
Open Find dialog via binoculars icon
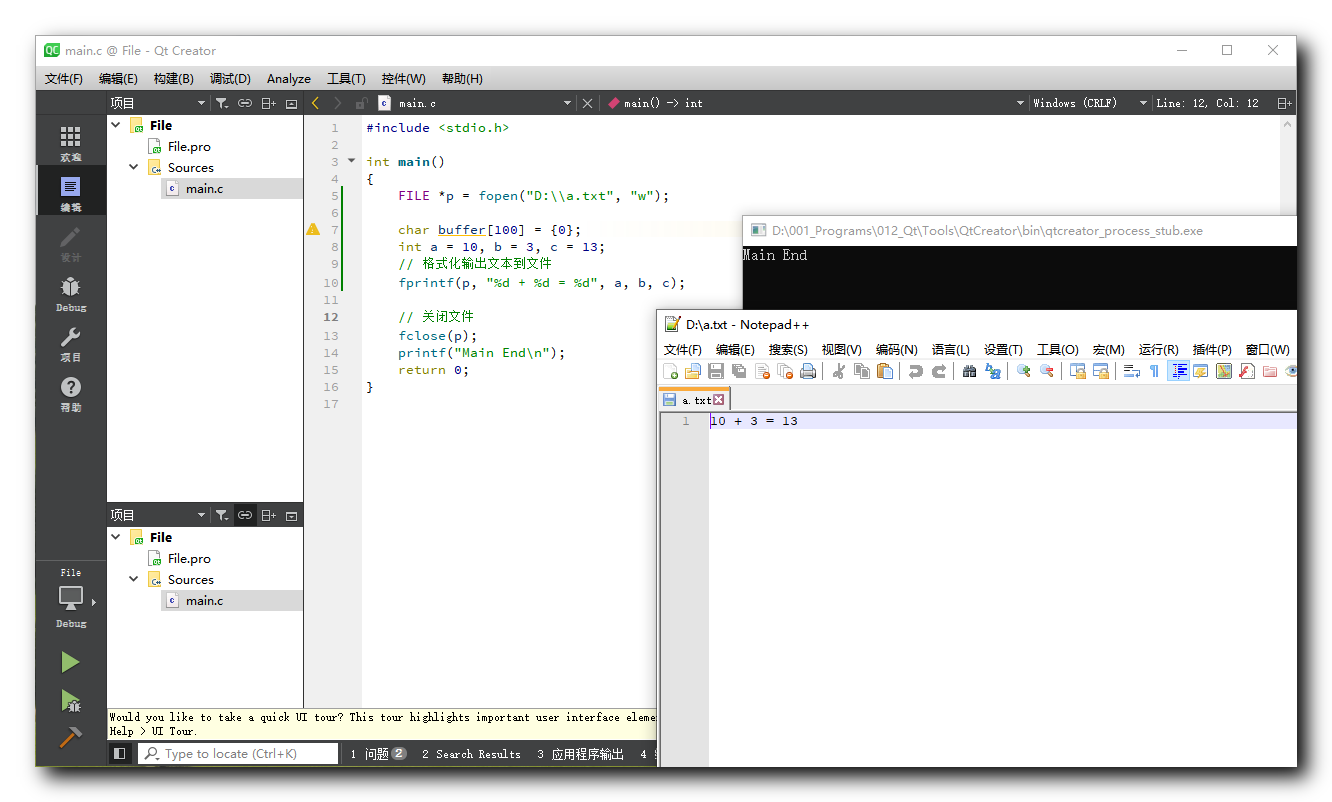click(x=968, y=371)
